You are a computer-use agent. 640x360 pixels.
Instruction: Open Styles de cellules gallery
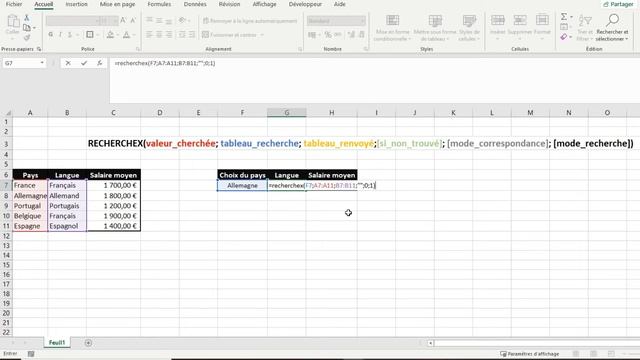(x=469, y=28)
